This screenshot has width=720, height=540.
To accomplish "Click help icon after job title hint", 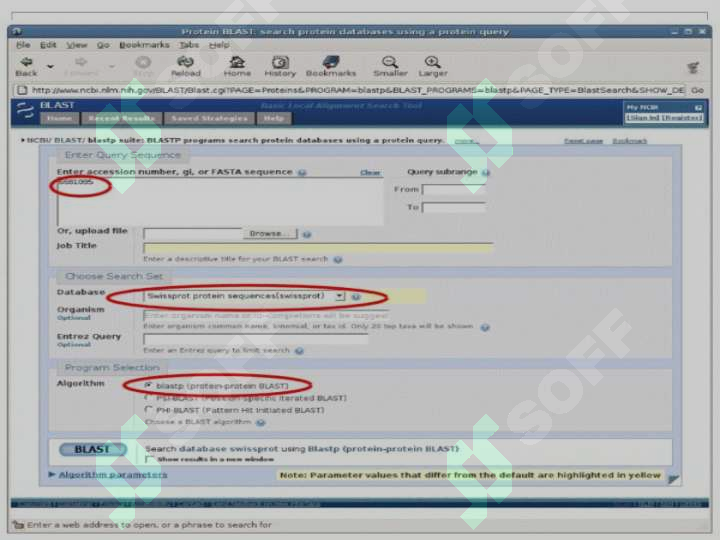I will tap(338, 259).
